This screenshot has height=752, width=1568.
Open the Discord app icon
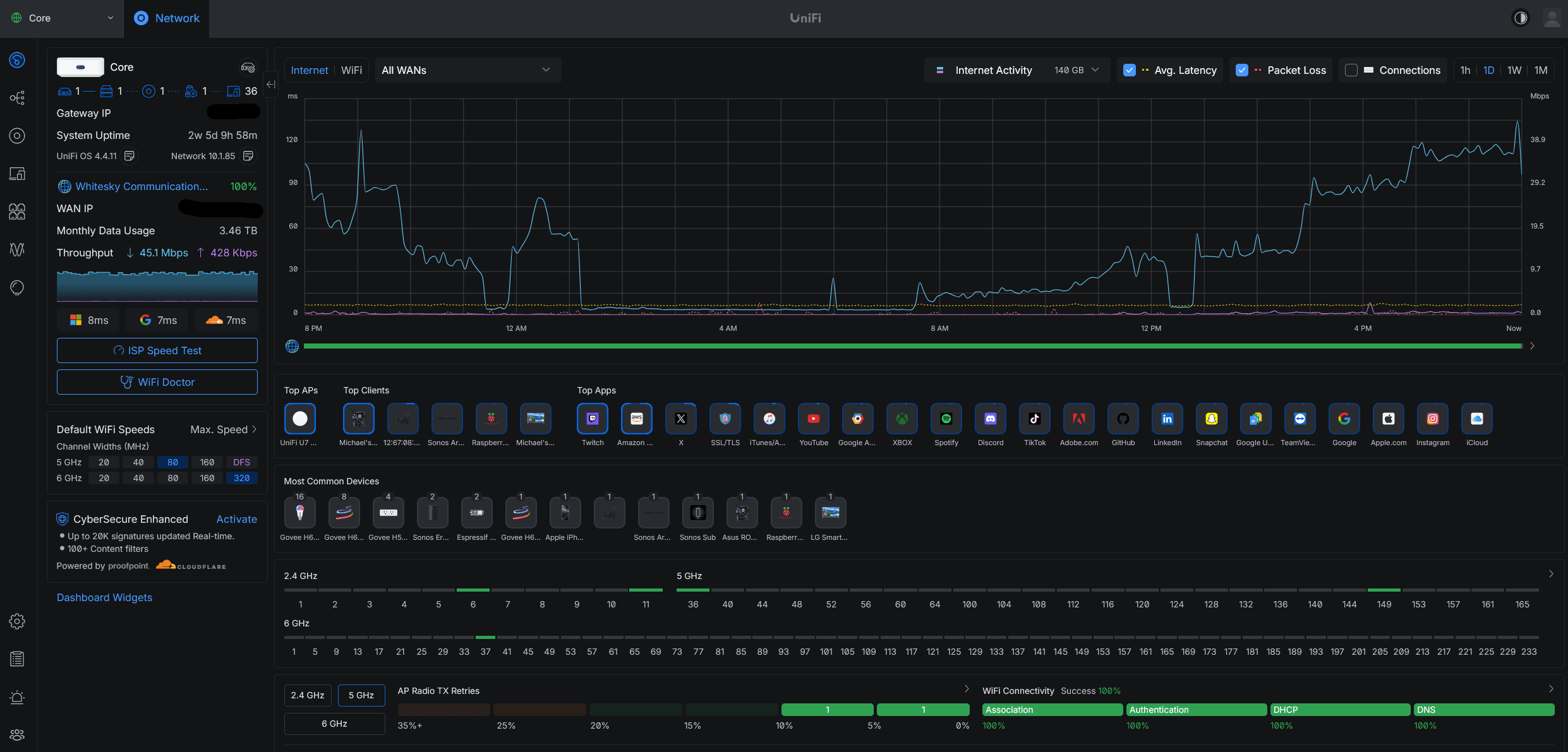coord(991,419)
